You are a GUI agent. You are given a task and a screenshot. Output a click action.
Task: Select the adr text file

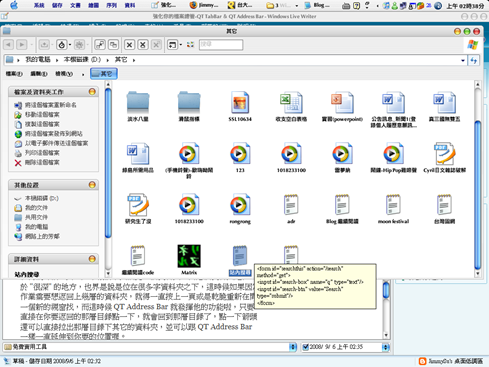pyautogui.click(x=291, y=209)
